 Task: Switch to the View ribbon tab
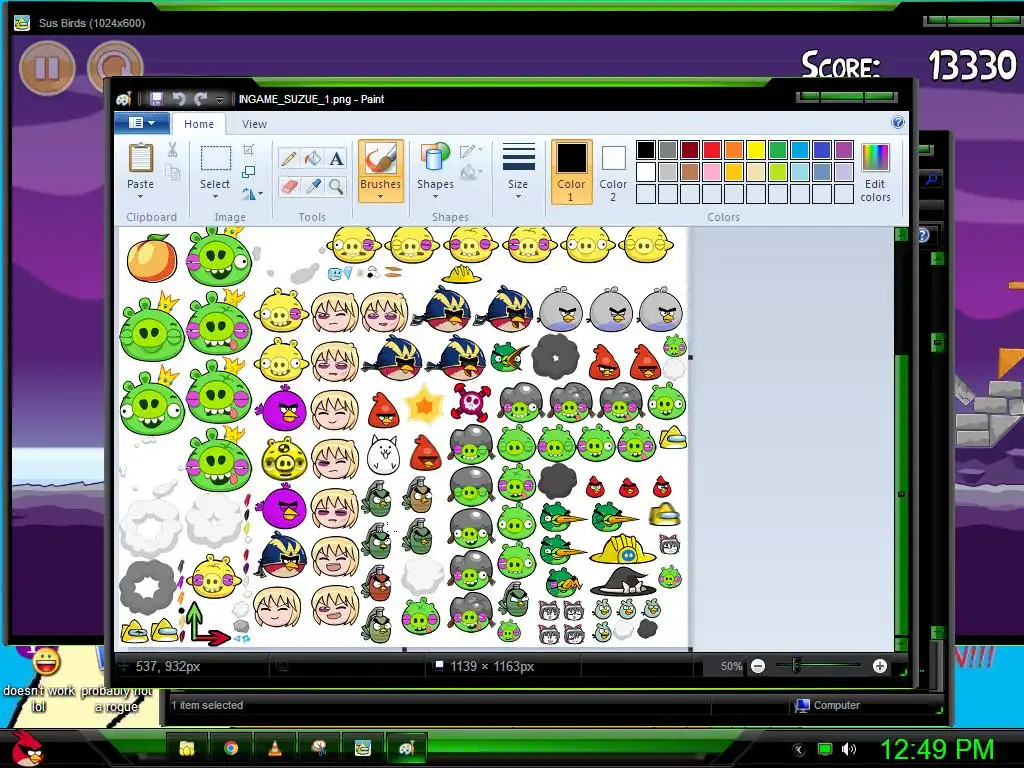click(254, 123)
